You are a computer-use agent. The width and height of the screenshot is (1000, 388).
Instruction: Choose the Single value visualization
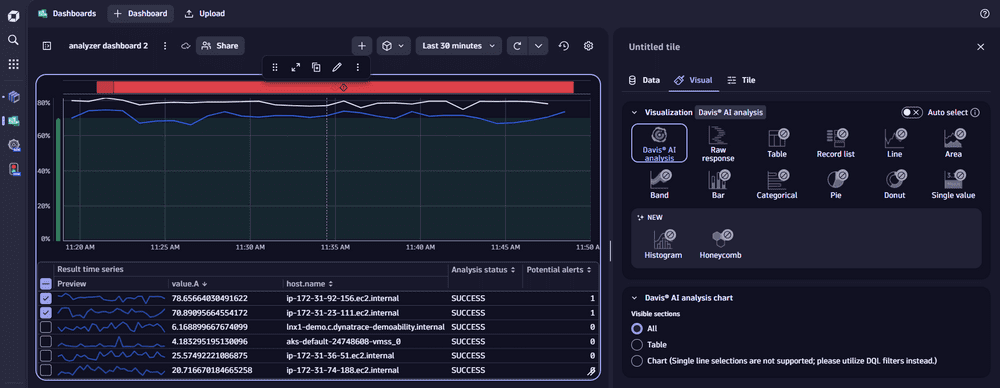pos(953,184)
